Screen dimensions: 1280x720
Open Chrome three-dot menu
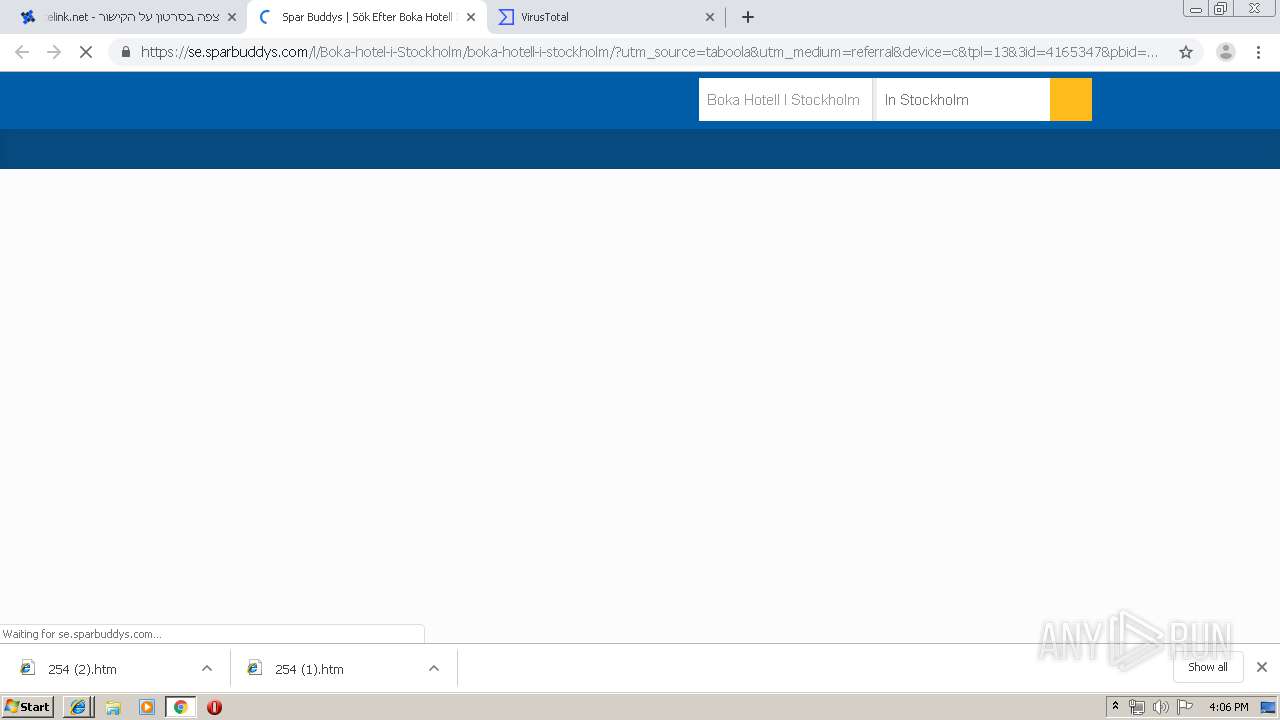[1259, 52]
